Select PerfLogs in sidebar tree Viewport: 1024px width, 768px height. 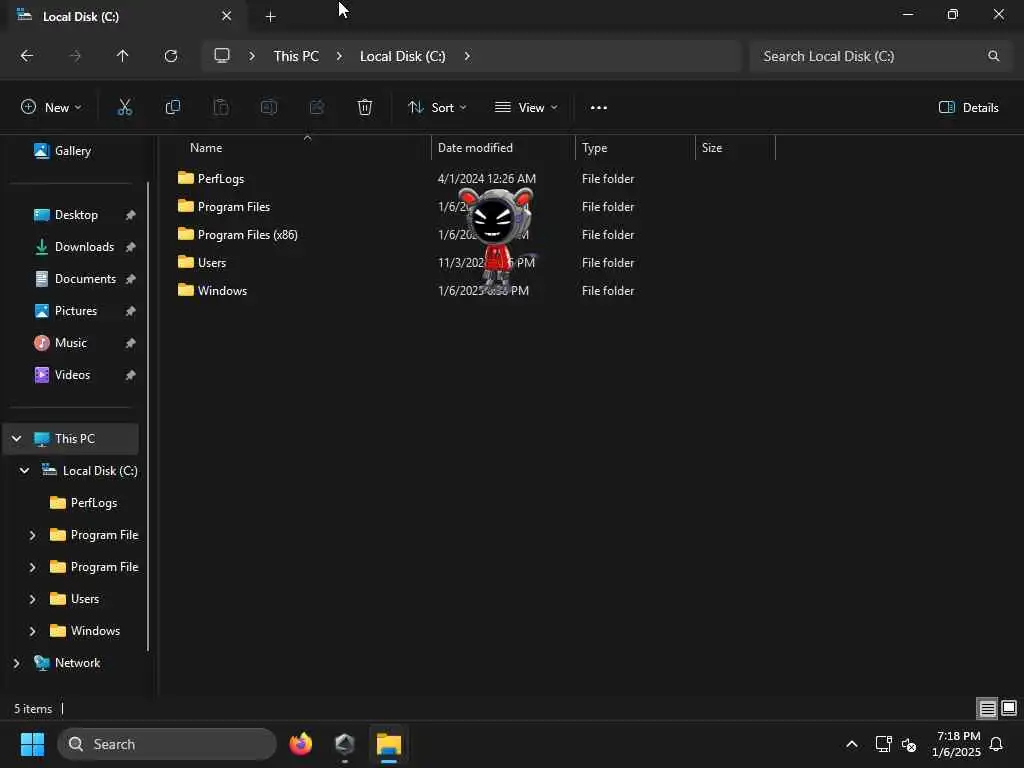[93, 503]
